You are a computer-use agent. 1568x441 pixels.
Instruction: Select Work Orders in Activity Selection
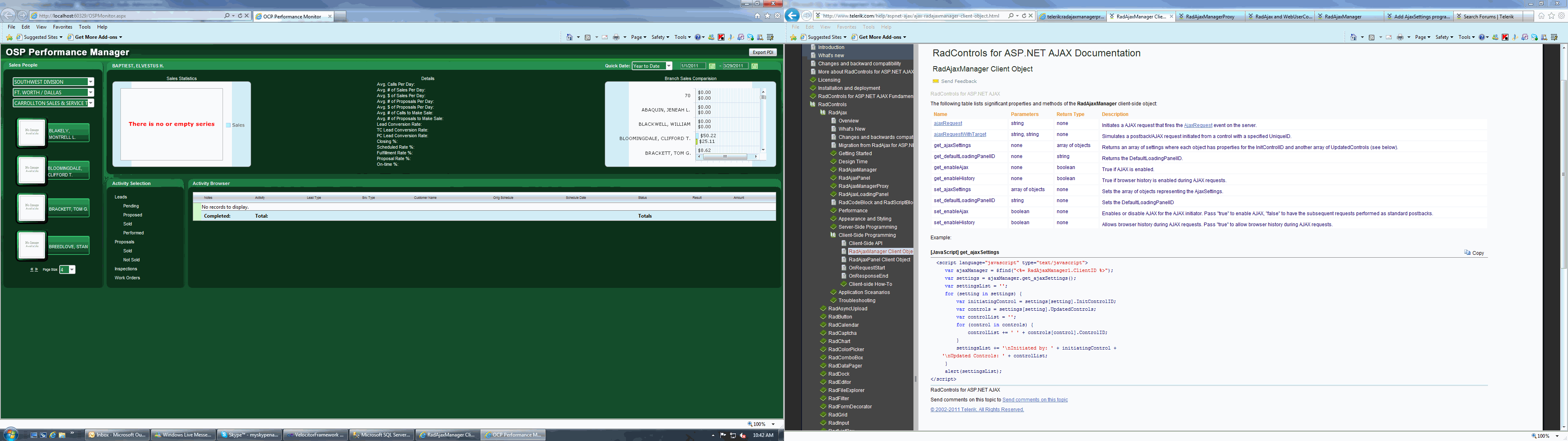pos(127,278)
